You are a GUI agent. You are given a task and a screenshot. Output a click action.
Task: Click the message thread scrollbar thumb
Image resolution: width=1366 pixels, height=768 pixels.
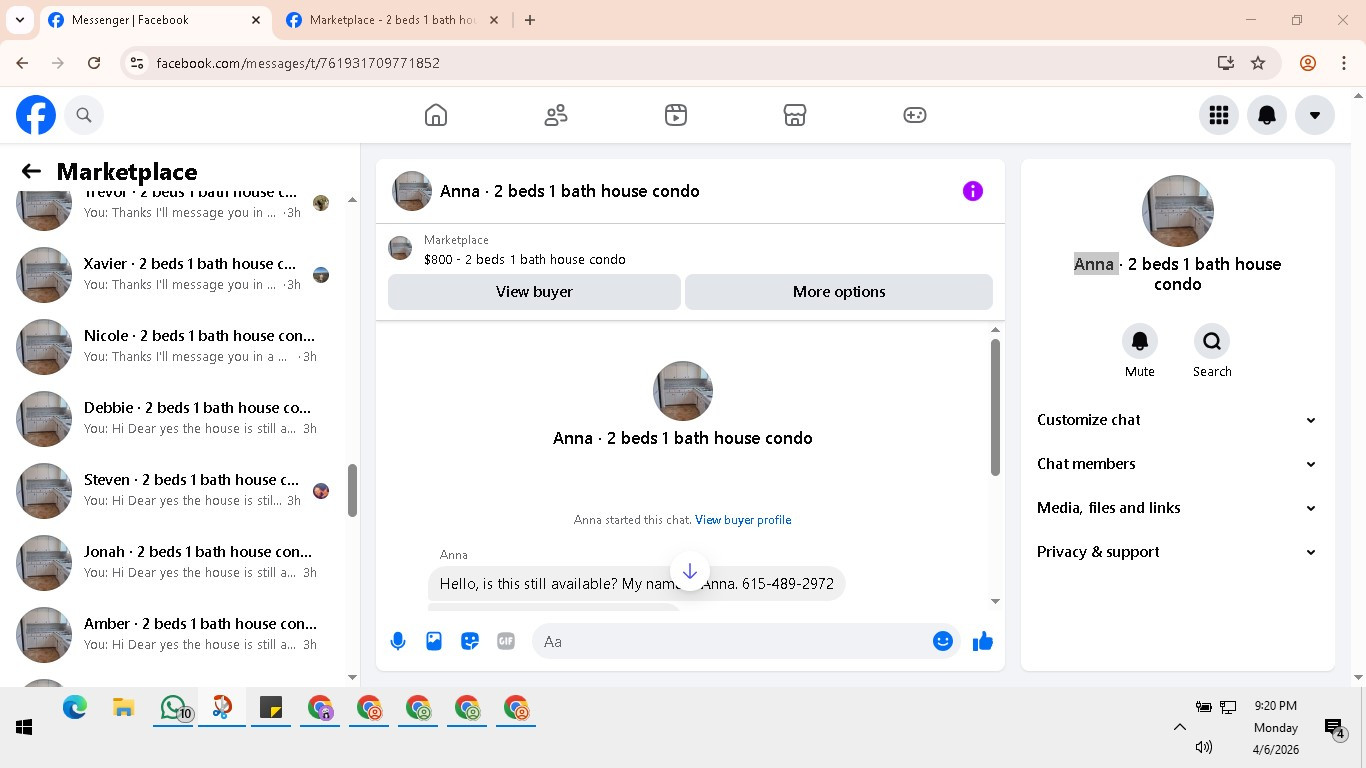(995, 407)
